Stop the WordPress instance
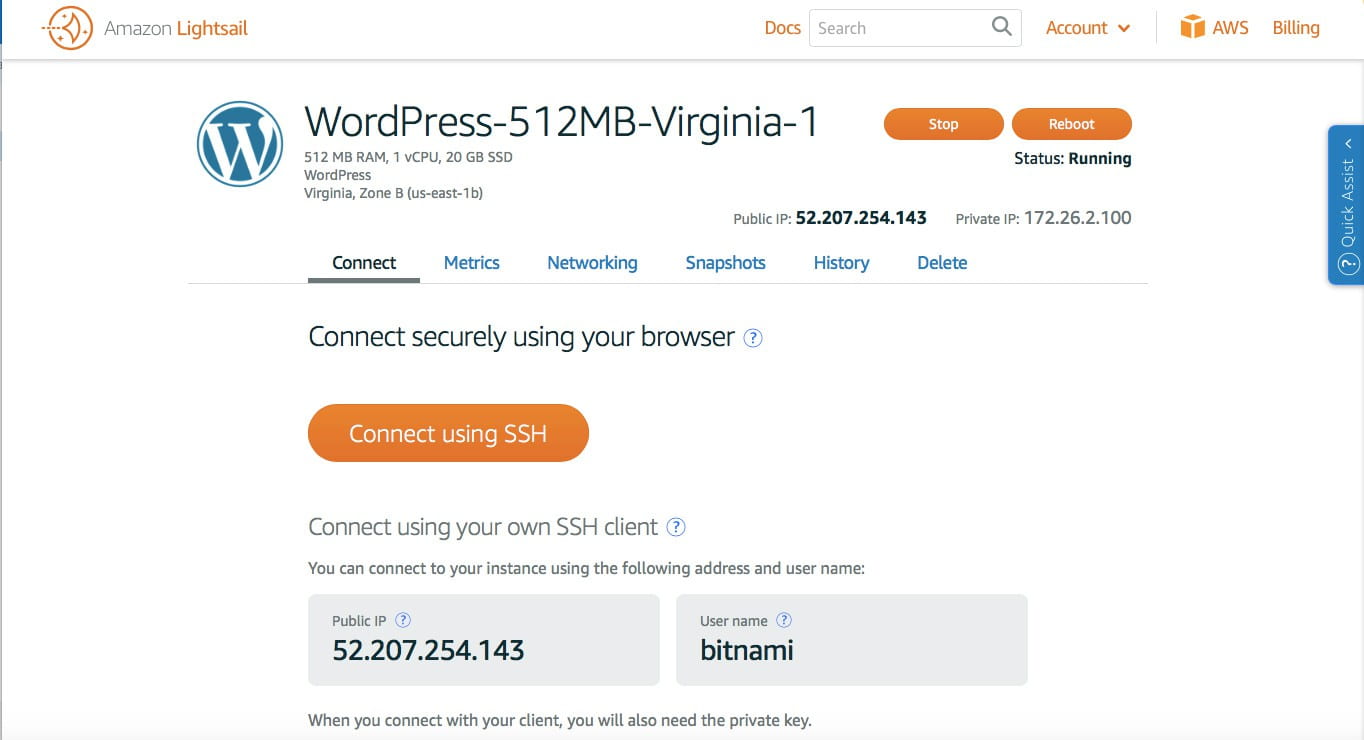 tap(942, 123)
